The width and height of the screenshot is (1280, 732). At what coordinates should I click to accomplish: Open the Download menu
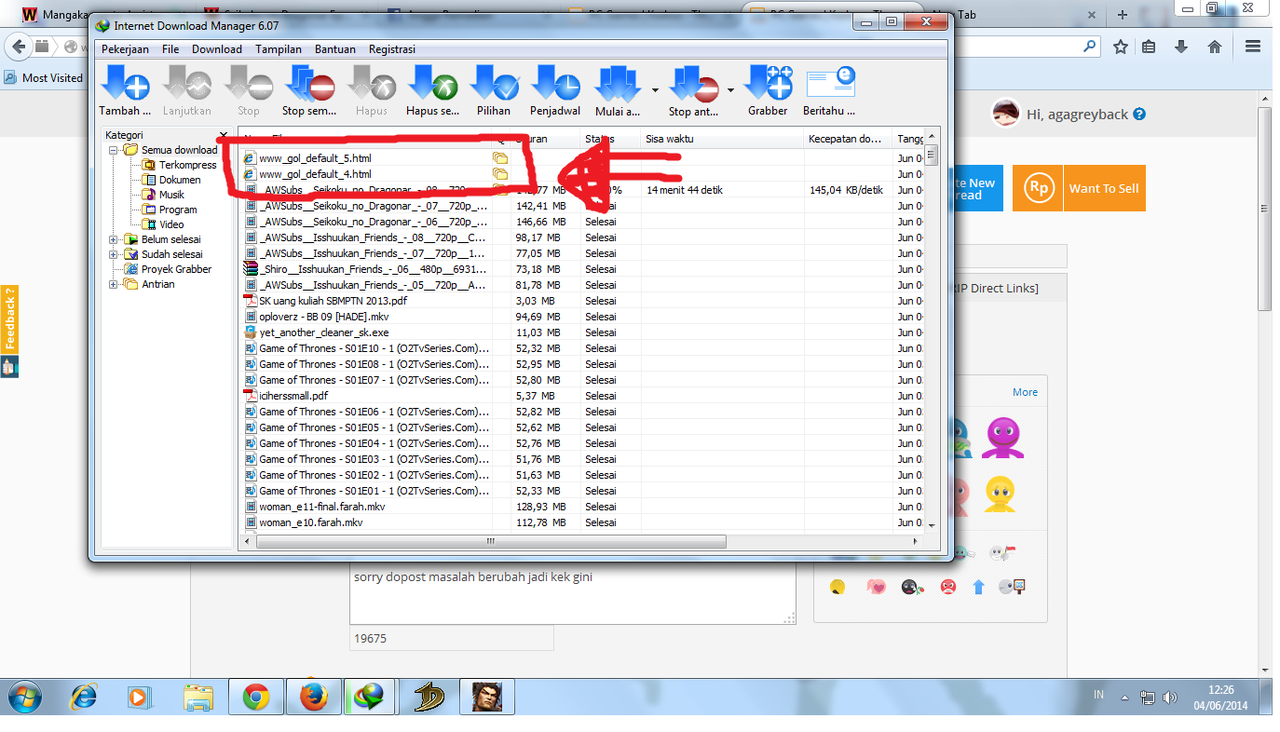(217, 49)
